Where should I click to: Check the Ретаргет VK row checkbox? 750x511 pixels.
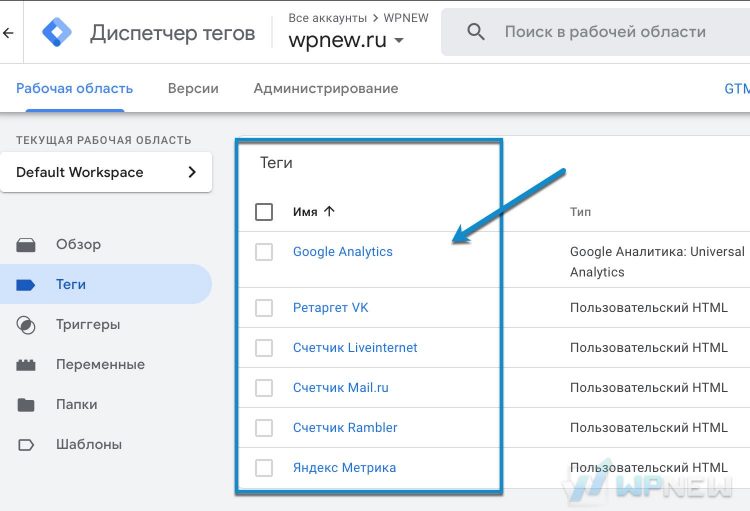click(264, 308)
